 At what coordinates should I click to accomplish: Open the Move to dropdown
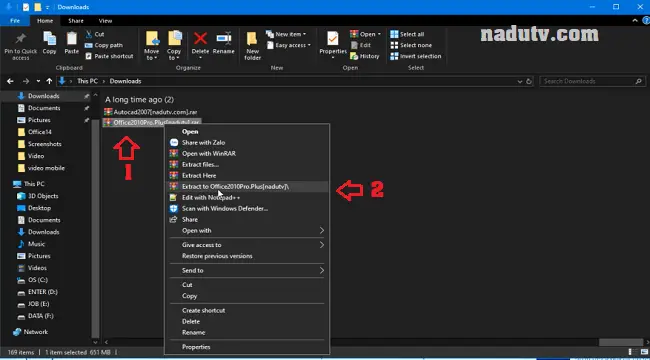point(151,55)
